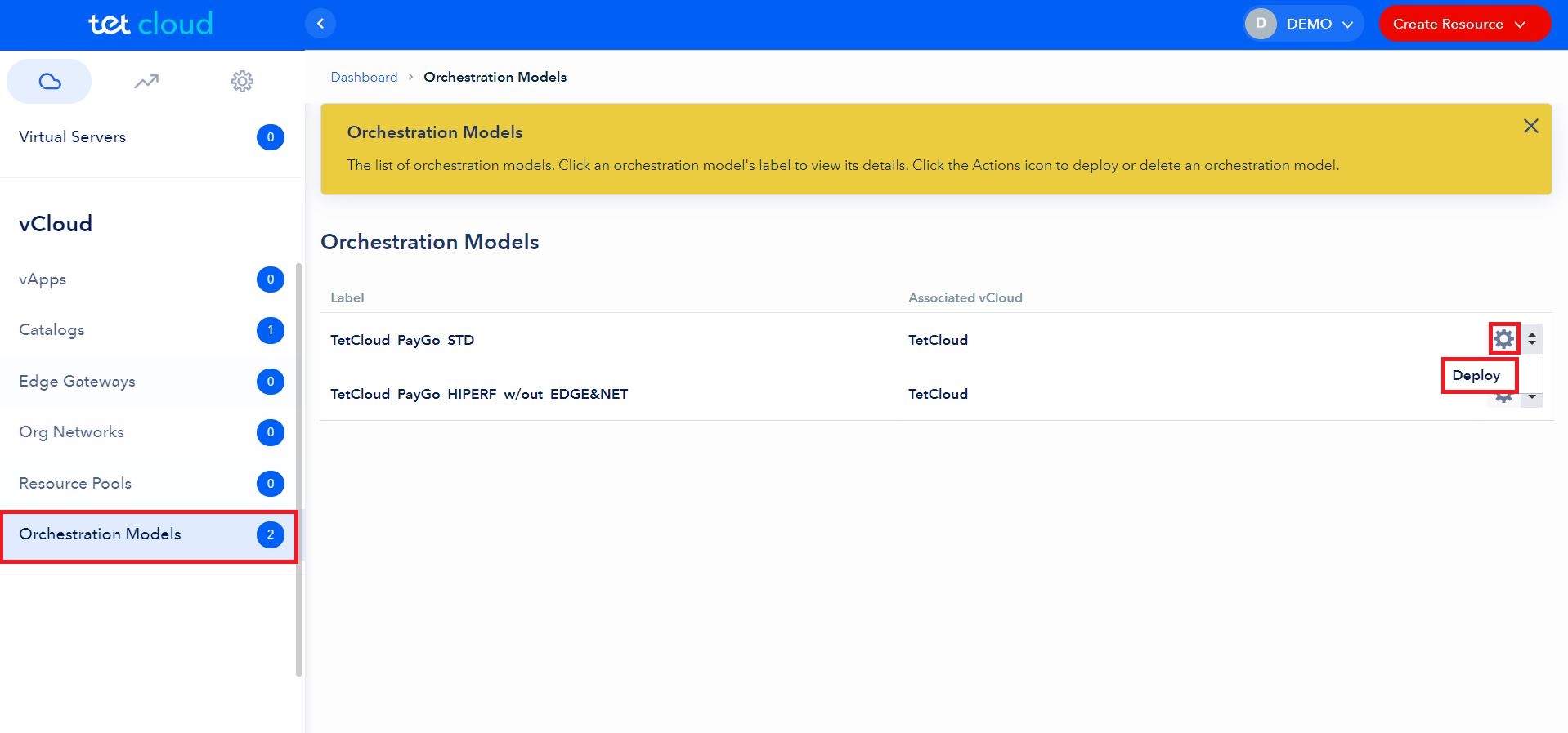
Task: Collapse sidebar with the back chevron button
Action: click(x=320, y=24)
